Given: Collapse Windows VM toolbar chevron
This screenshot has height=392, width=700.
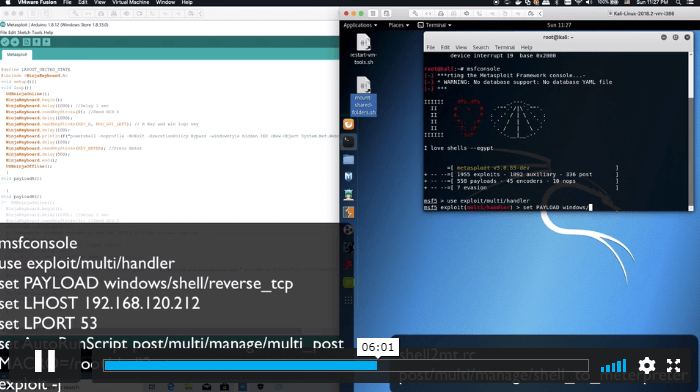Looking at the screenshot, I should (x=200, y=13).
